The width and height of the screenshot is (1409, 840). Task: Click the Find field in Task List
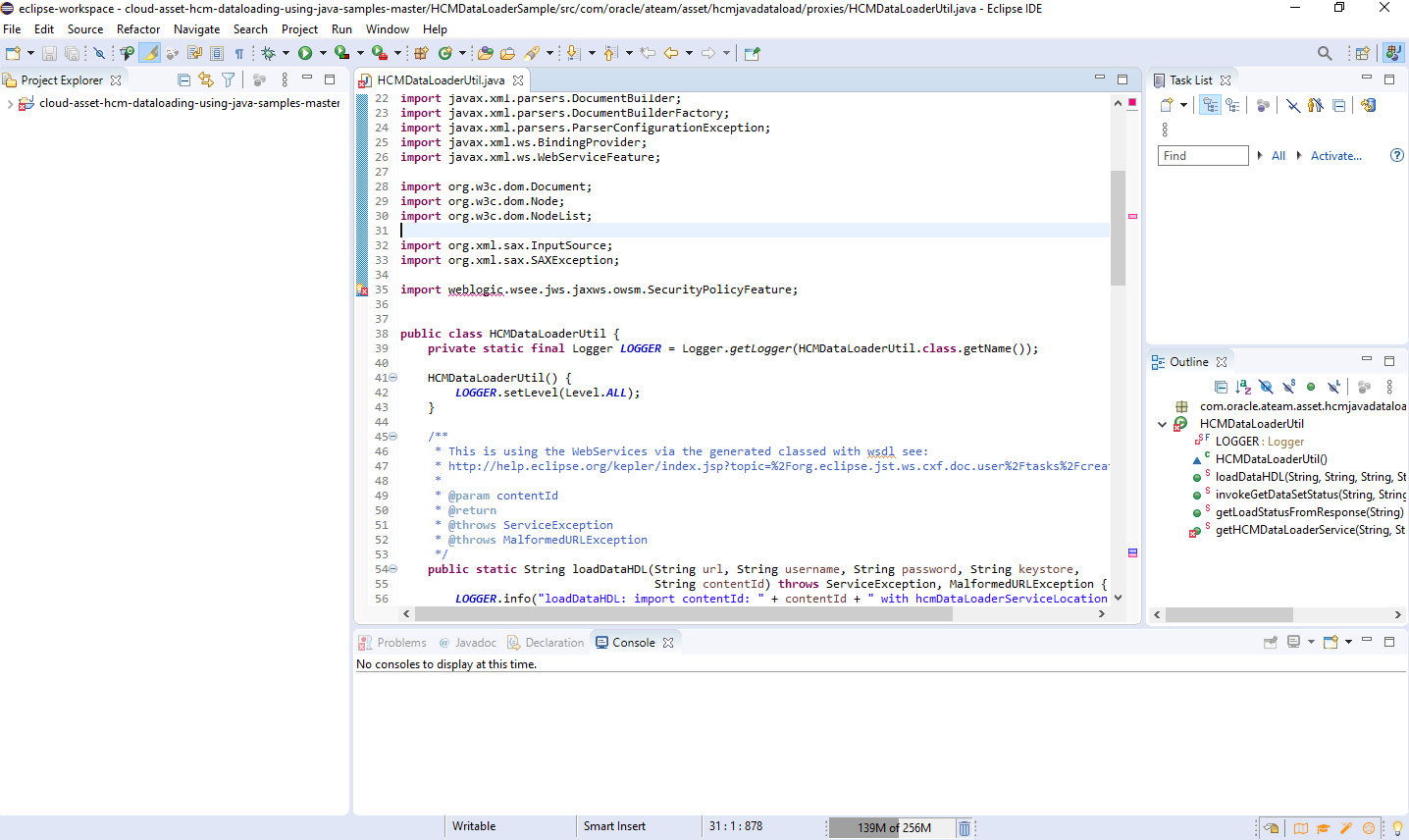point(1202,156)
